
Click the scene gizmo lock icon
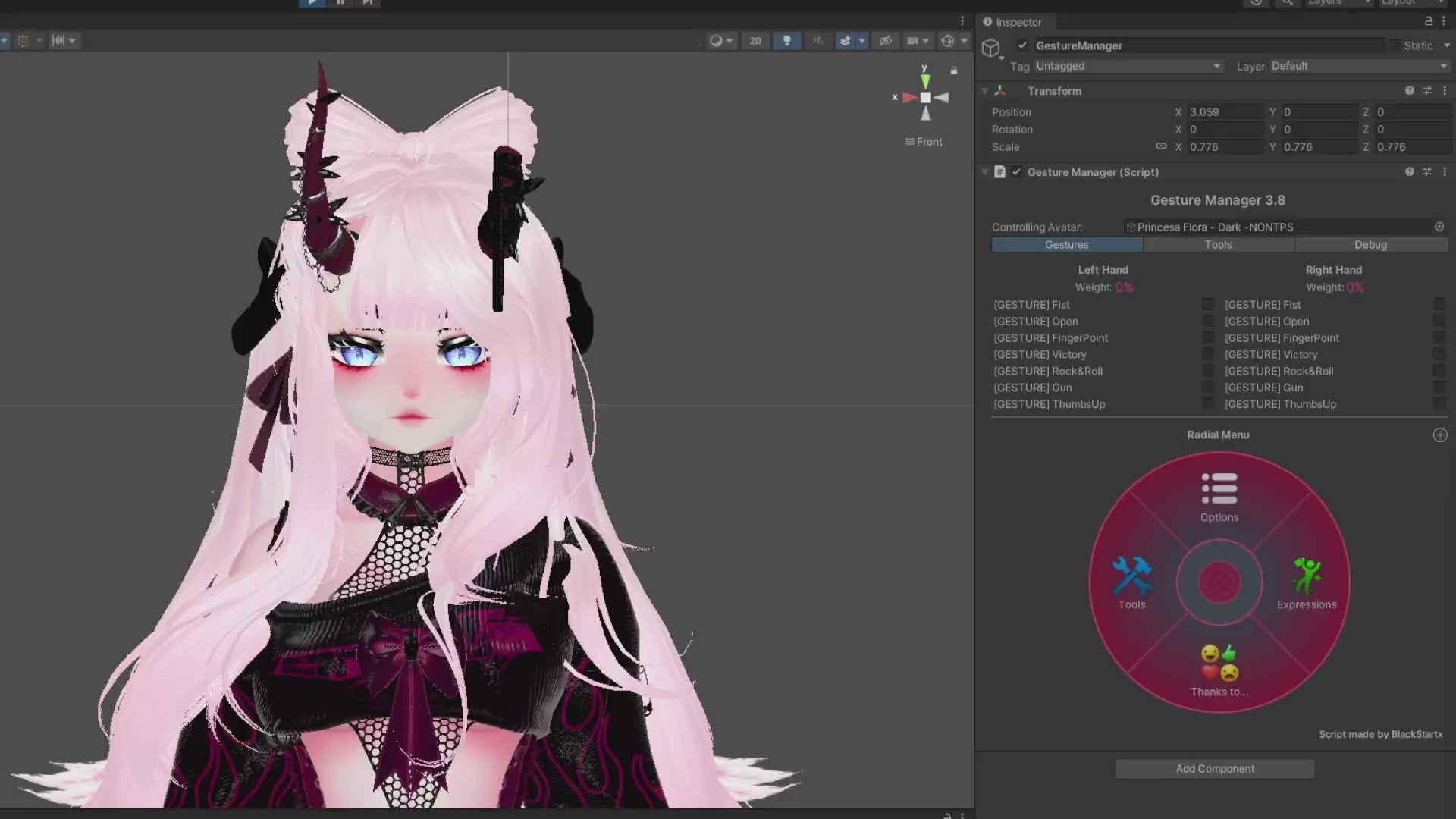[954, 71]
